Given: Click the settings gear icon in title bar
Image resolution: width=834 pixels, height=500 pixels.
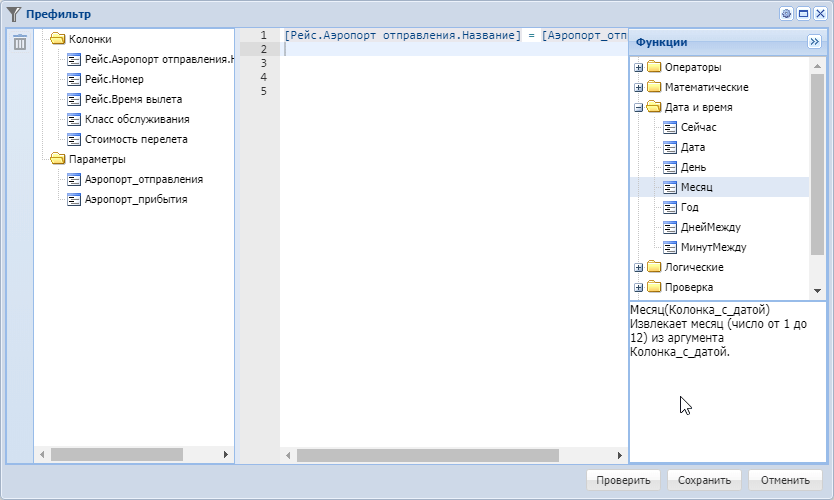Looking at the screenshot, I should coord(786,14).
